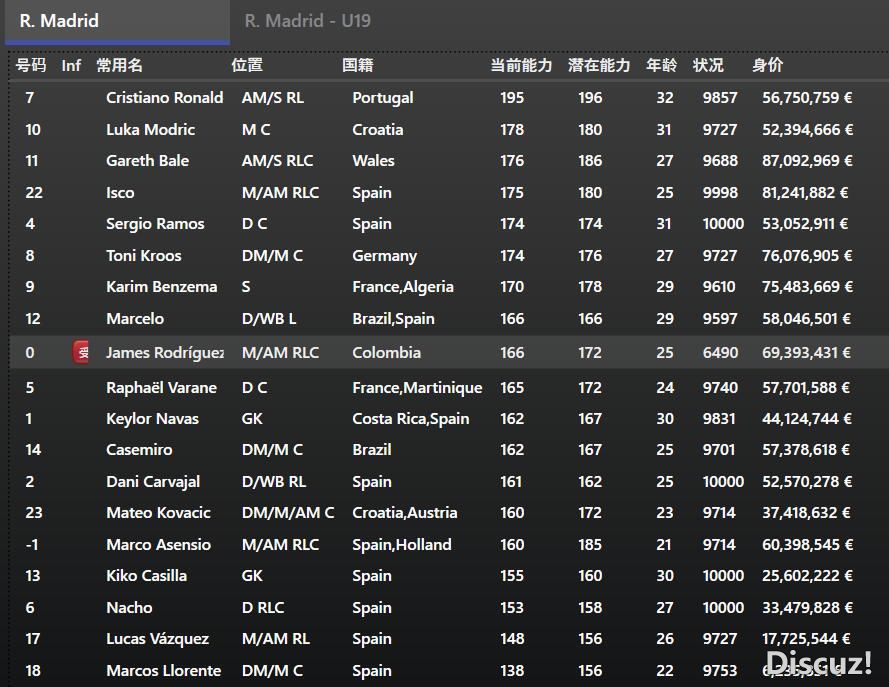Click Nacho's value 33,479,828 €
Screen dimensions: 889x687
[x=807, y=608]
